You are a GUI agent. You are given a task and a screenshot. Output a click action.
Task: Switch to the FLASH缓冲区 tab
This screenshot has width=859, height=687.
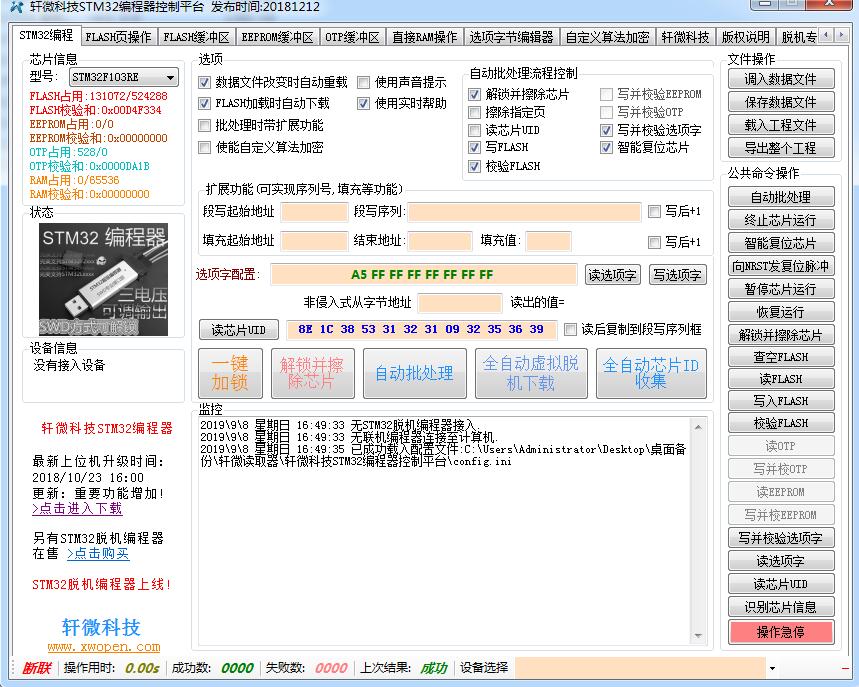pyautogui.click(x=197, y=38)
